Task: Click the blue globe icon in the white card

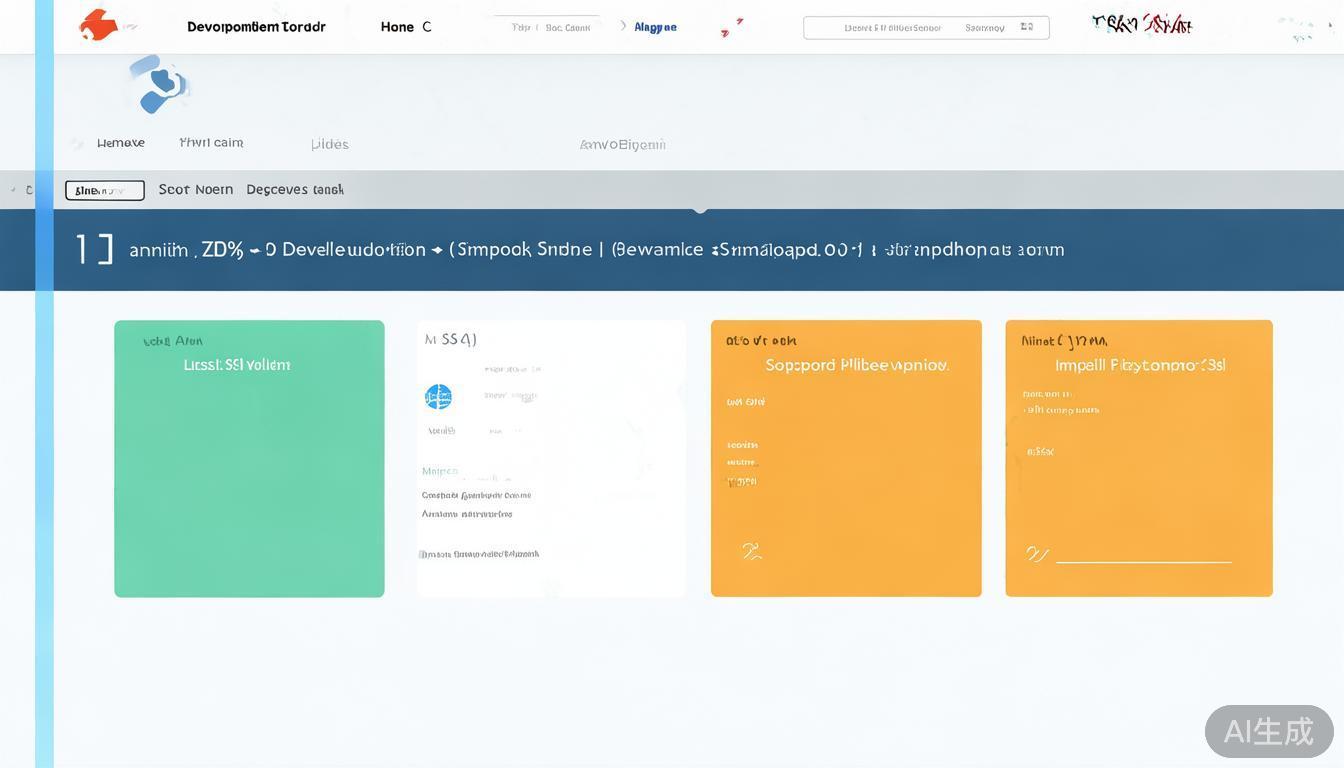Action: tap(438, 397)
